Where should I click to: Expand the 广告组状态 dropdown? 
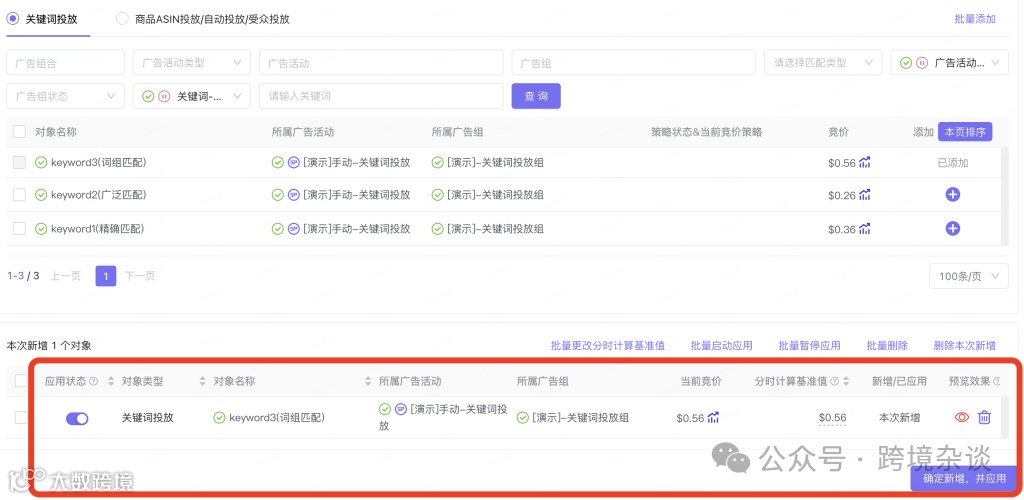point(65,96)
